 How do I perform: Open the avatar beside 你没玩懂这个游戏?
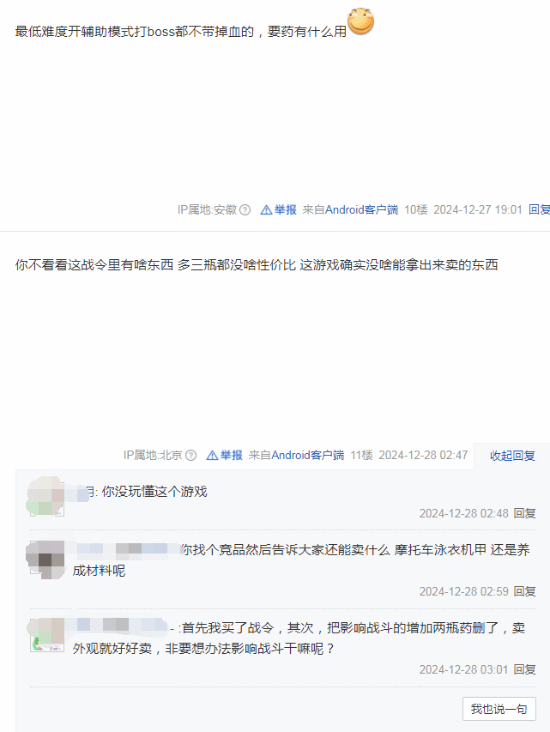(x=45, y=496)
